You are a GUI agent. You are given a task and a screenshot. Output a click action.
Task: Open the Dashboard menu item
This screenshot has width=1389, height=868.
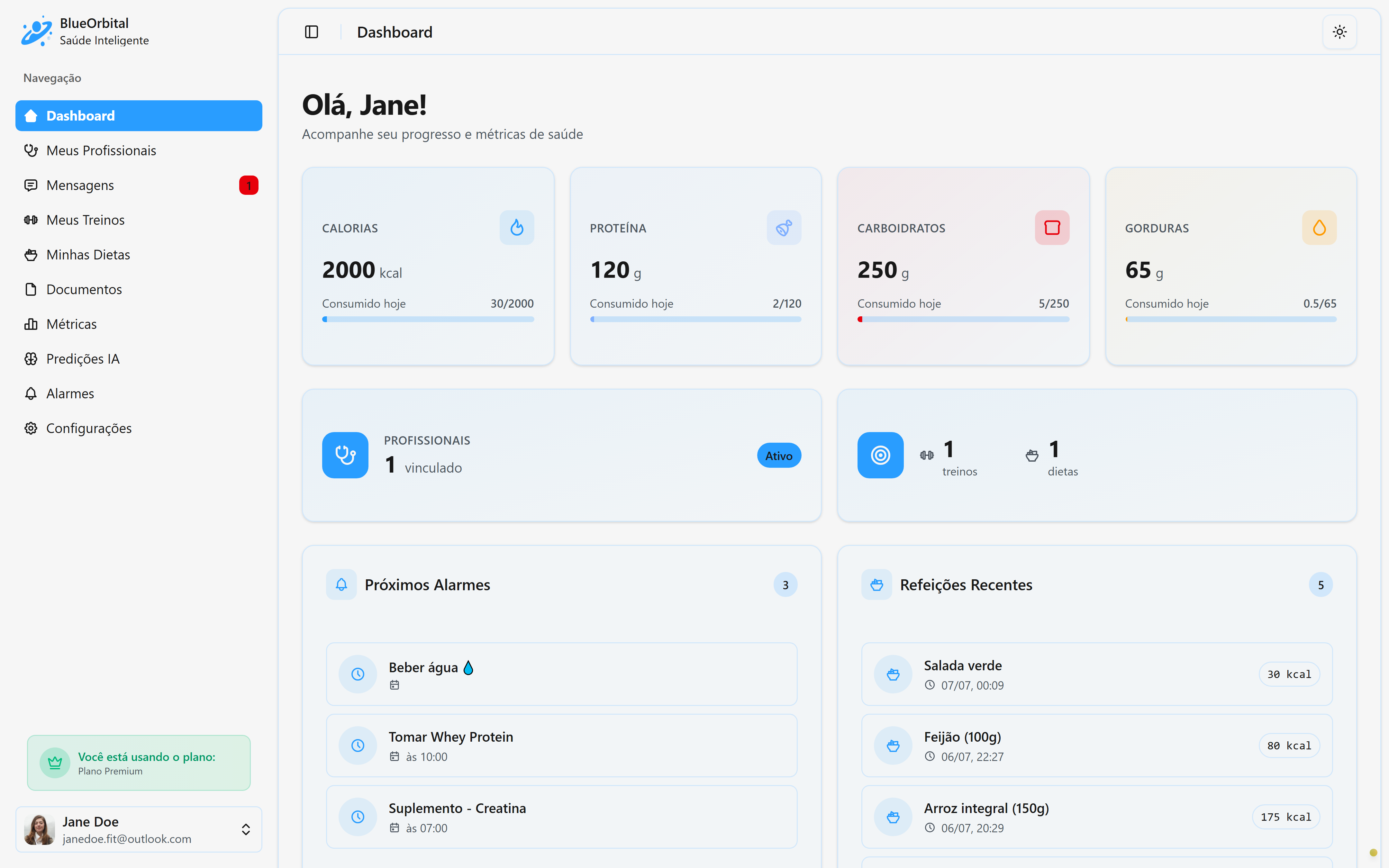139,116
